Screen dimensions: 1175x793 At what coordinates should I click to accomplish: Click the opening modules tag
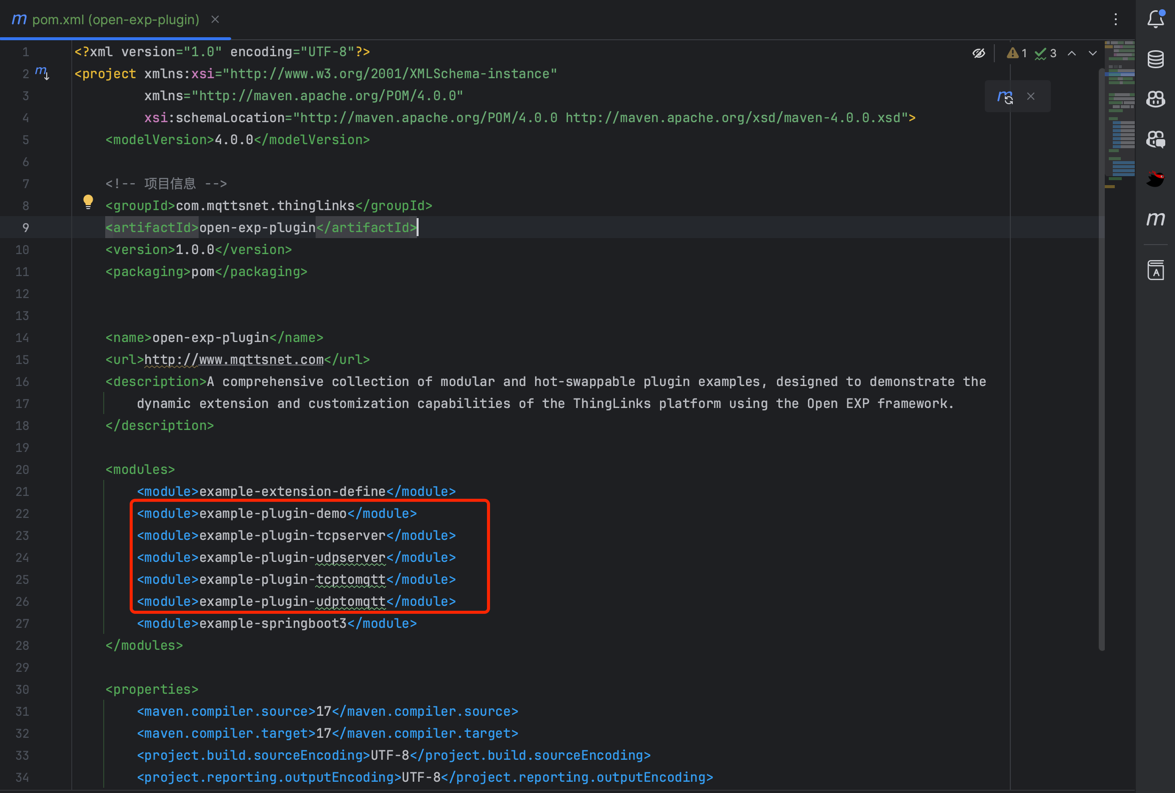pyautogui.click(x=140, y=470)
